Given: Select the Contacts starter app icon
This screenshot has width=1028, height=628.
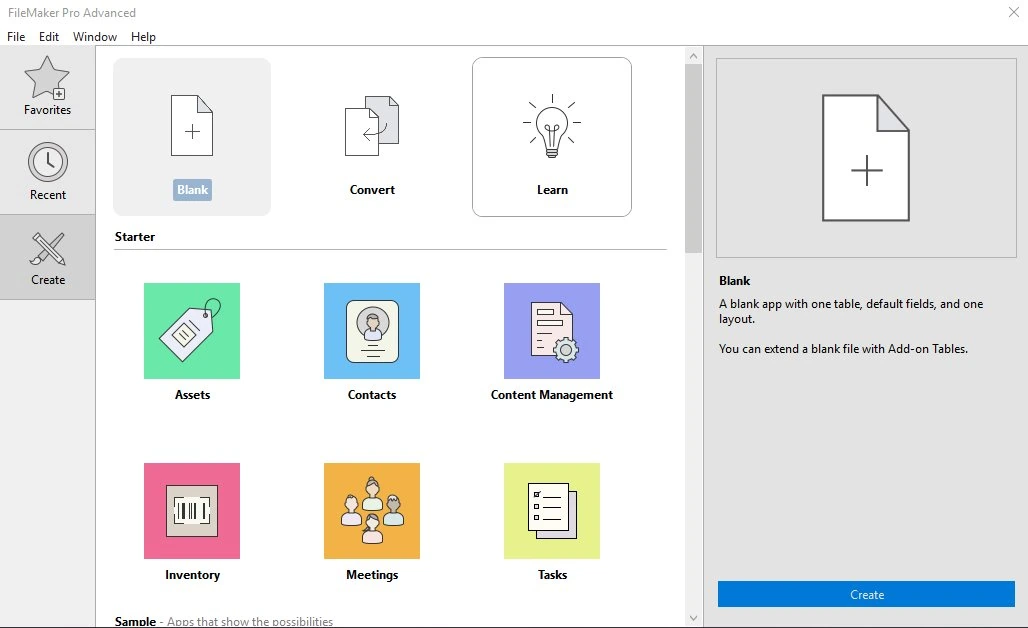Looking at the screenshot, I should (x=372, y=331).
